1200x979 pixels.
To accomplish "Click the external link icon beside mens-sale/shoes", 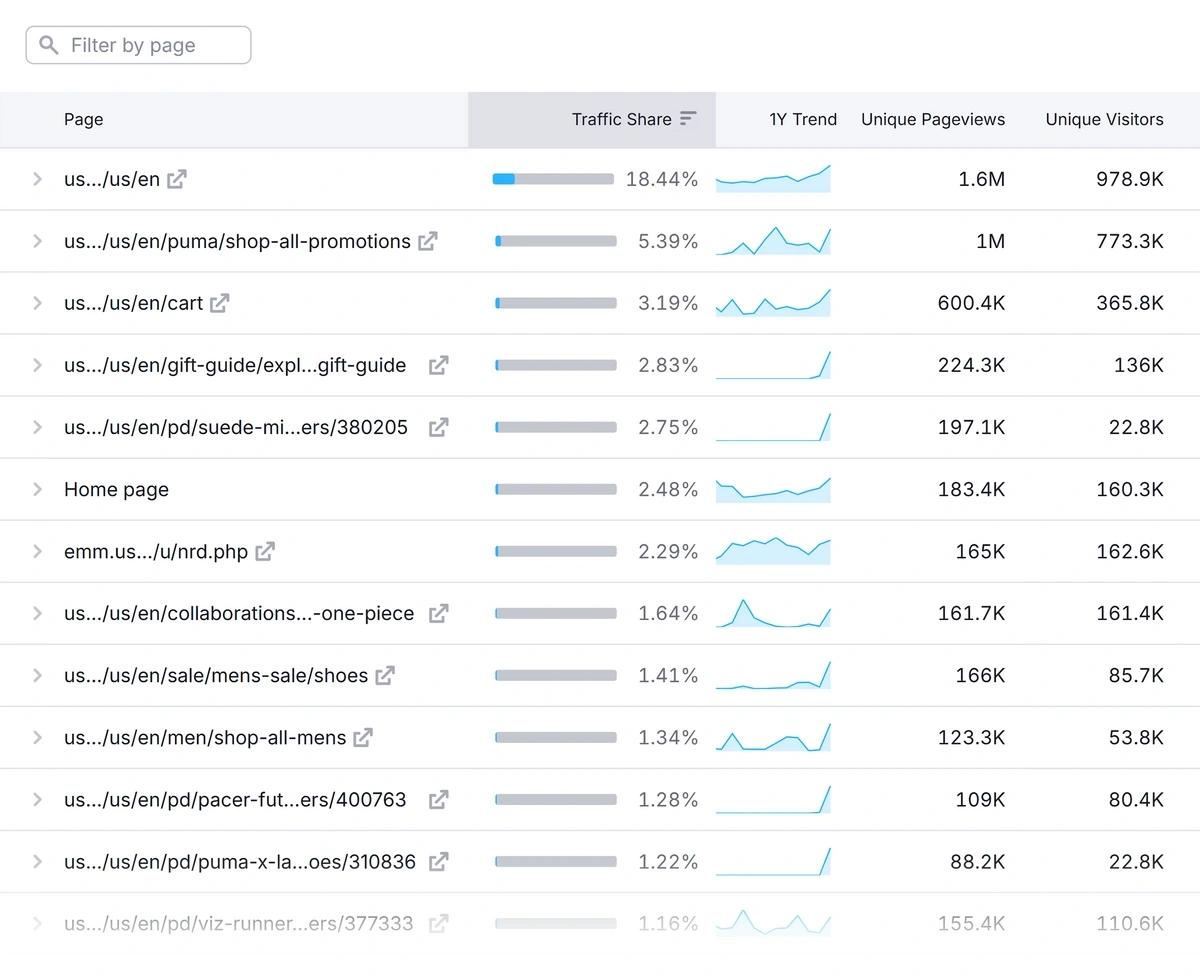I will coord(384,675).
